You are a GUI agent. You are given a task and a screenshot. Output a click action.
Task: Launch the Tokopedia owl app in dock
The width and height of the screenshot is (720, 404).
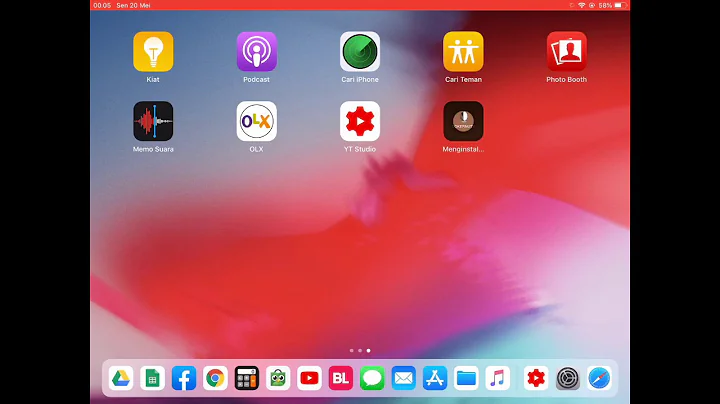tap(278, 378)
